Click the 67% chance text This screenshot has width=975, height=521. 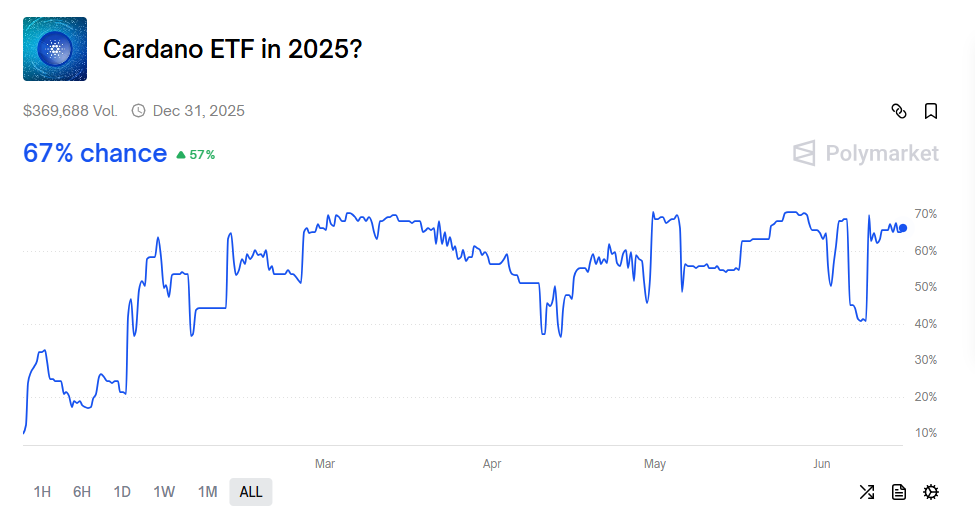pyautogui.click(x=95, y=153)
